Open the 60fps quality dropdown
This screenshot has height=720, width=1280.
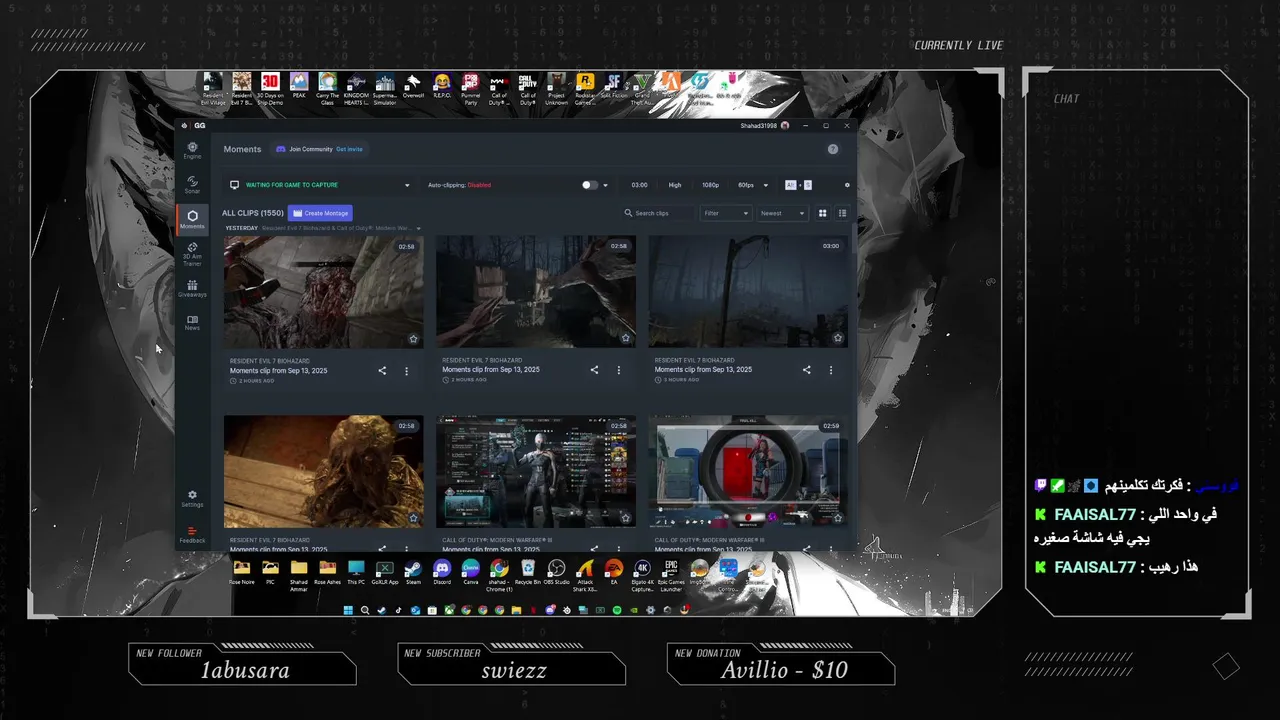(x=754, y=185)
